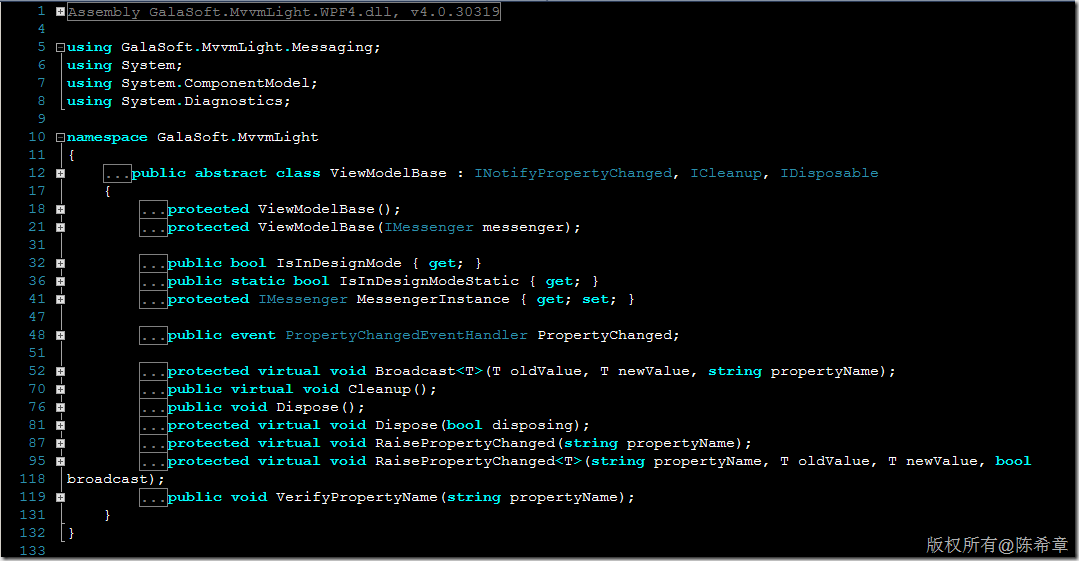Click the set accessor of MessengerInstance

pyautogui.click(x=595, y=299)
